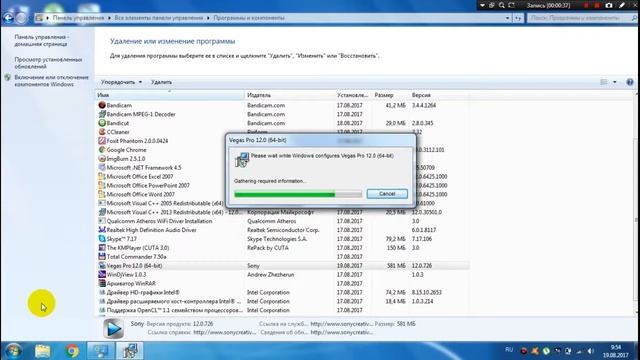Screen dimensions: 640x360
Task: Sort by the Версия column header
Action: click(438, 95)
